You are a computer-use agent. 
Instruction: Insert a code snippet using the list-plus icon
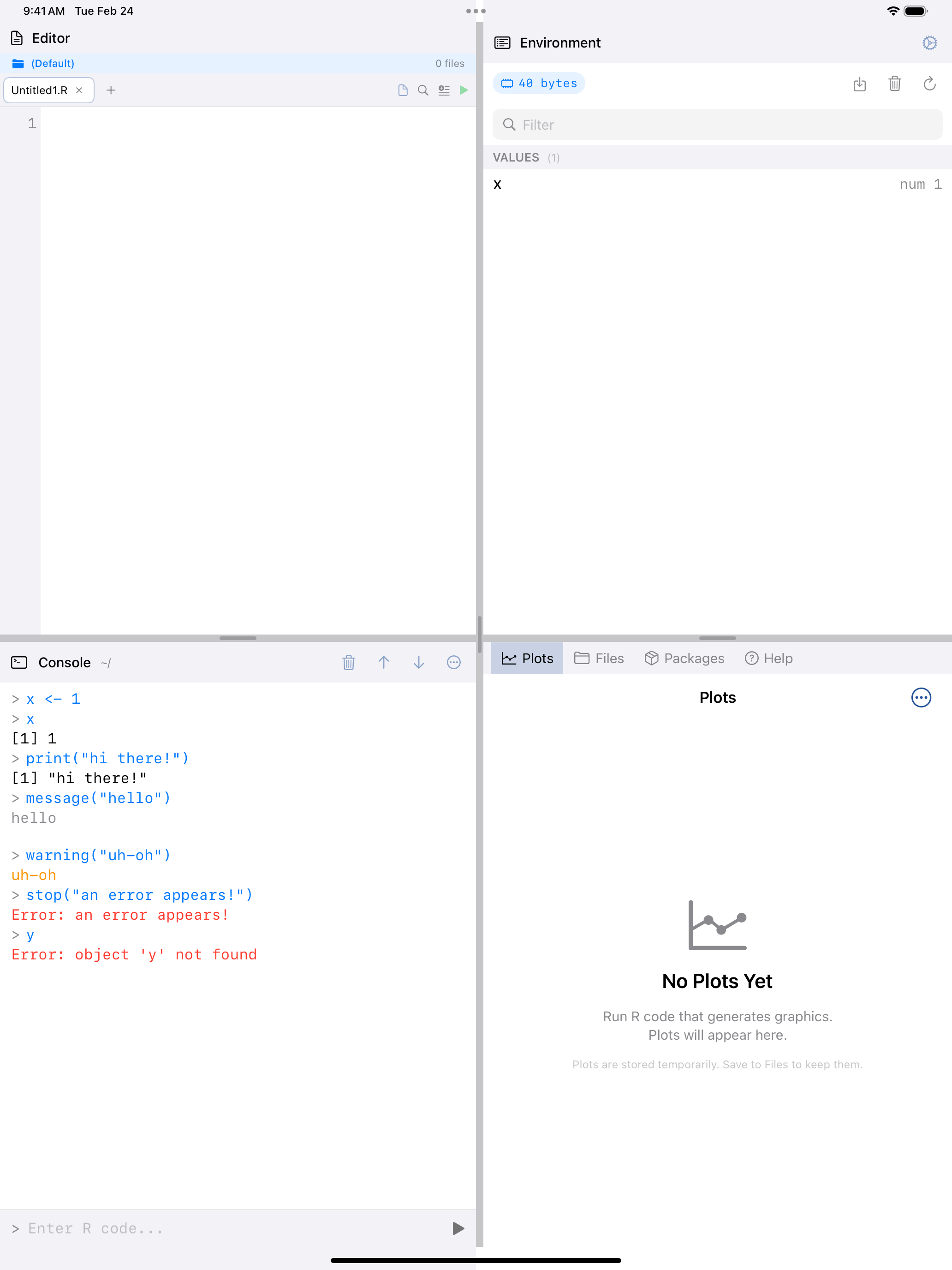(x=444, y=90)
